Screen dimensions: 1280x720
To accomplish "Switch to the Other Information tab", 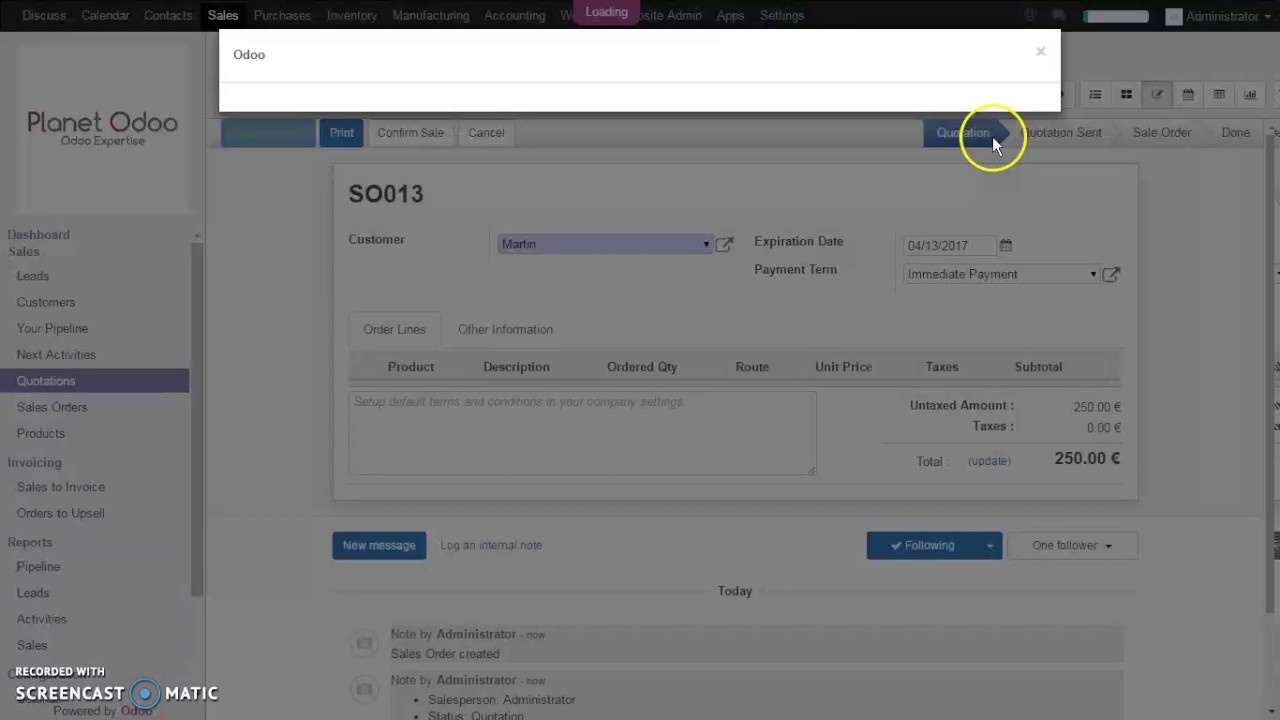I will [x=505, y=329].
